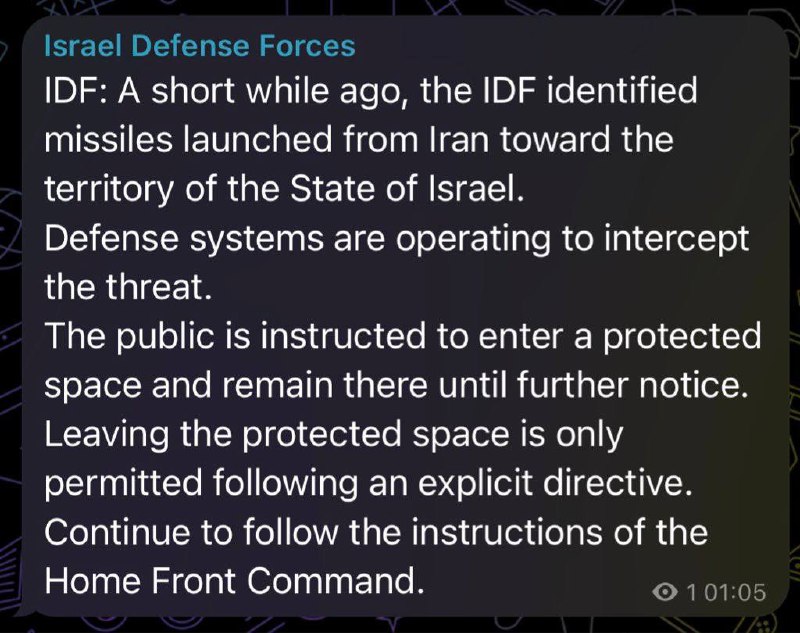This screenshot has width=800, height=633.
Task: Click the line starting 'IDF: A short while ago'
Action: tap(370, 91)
